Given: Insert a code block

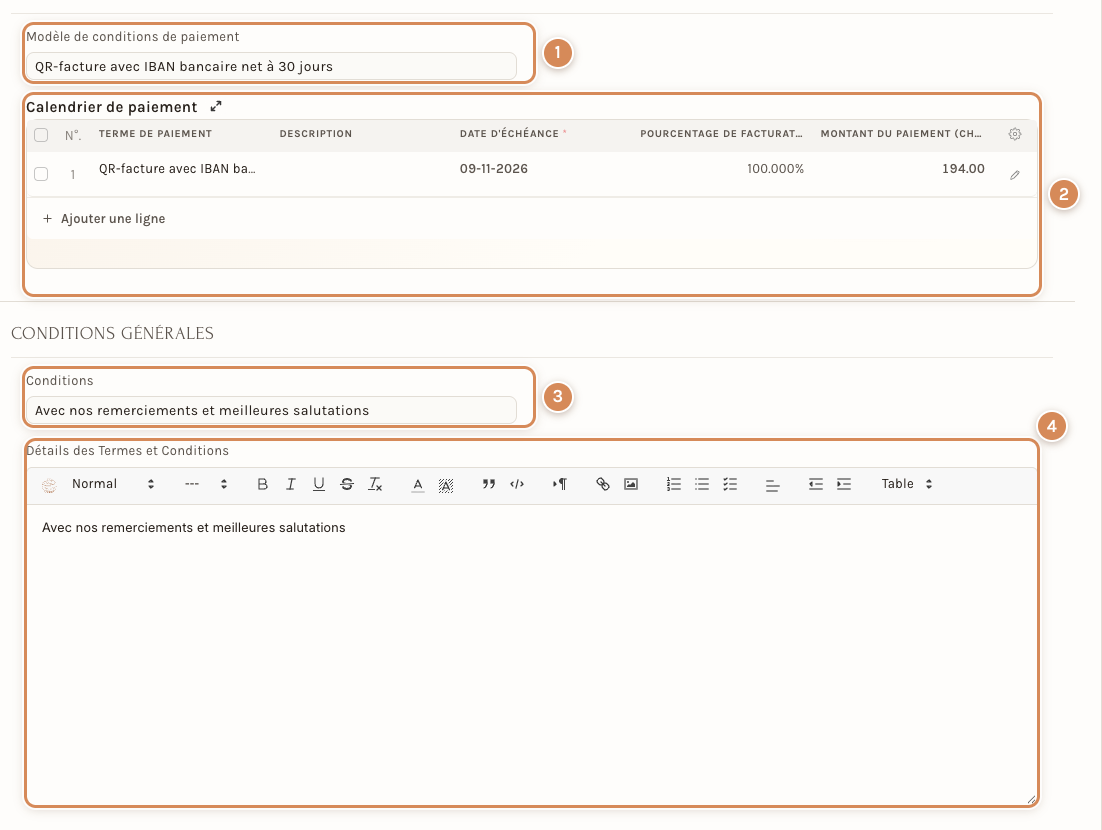Looking at the screenshot, I should (517, 484).
